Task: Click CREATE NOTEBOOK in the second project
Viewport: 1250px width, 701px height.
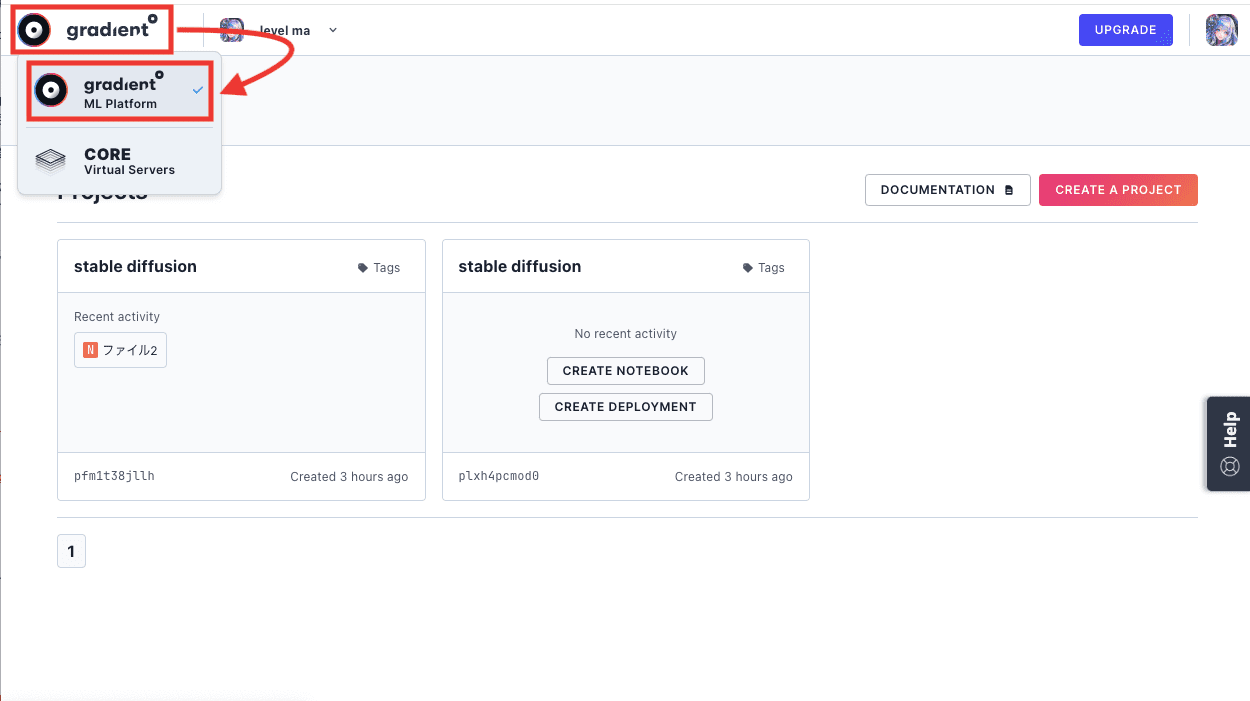Action: point(625,371)
